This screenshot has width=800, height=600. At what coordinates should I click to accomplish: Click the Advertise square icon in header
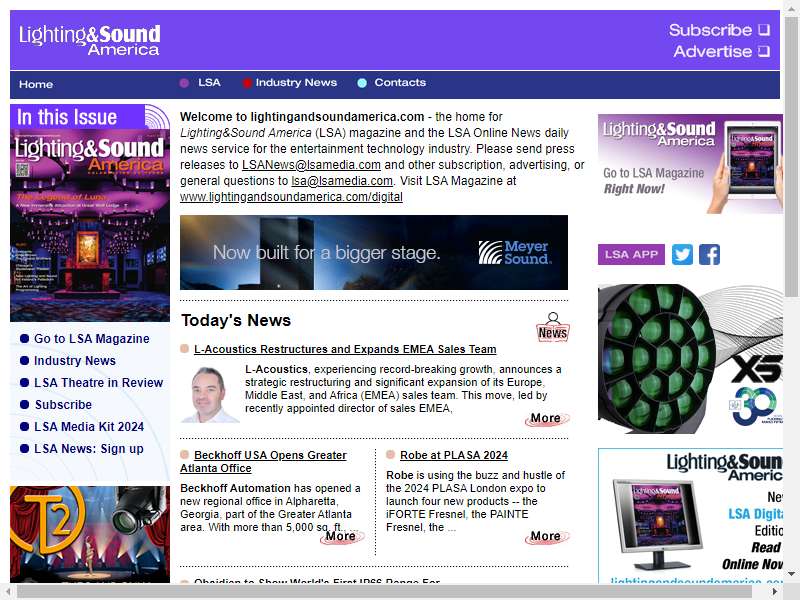(763, 51)
